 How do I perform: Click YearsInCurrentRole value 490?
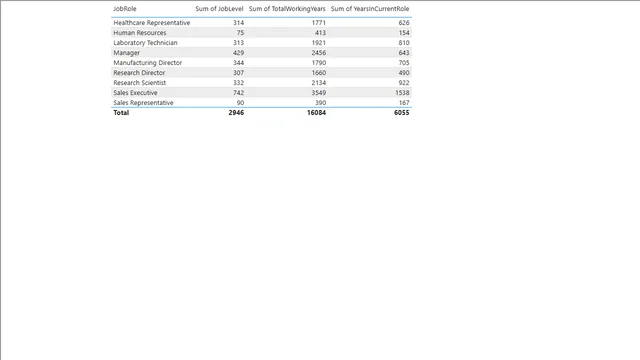(x=404, y=73)
